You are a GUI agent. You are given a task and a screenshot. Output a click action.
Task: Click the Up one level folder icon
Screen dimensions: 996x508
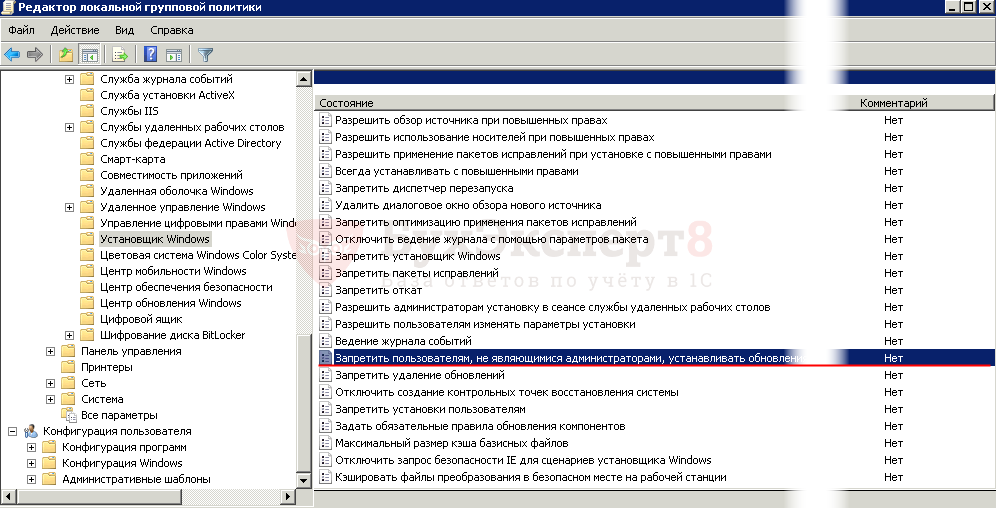click(x=66, y=54)
